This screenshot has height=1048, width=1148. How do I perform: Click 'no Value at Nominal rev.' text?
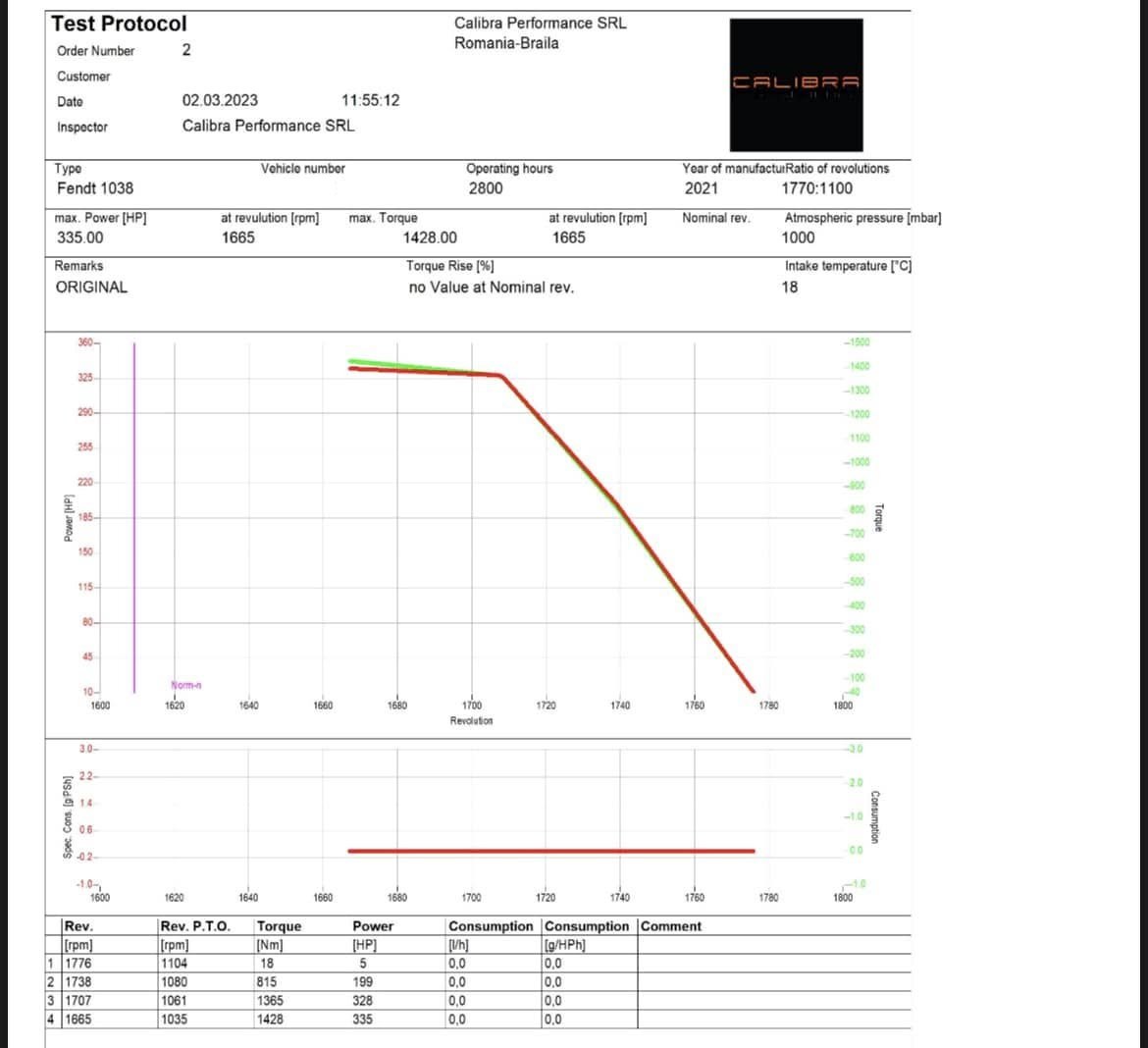point(492,288)
